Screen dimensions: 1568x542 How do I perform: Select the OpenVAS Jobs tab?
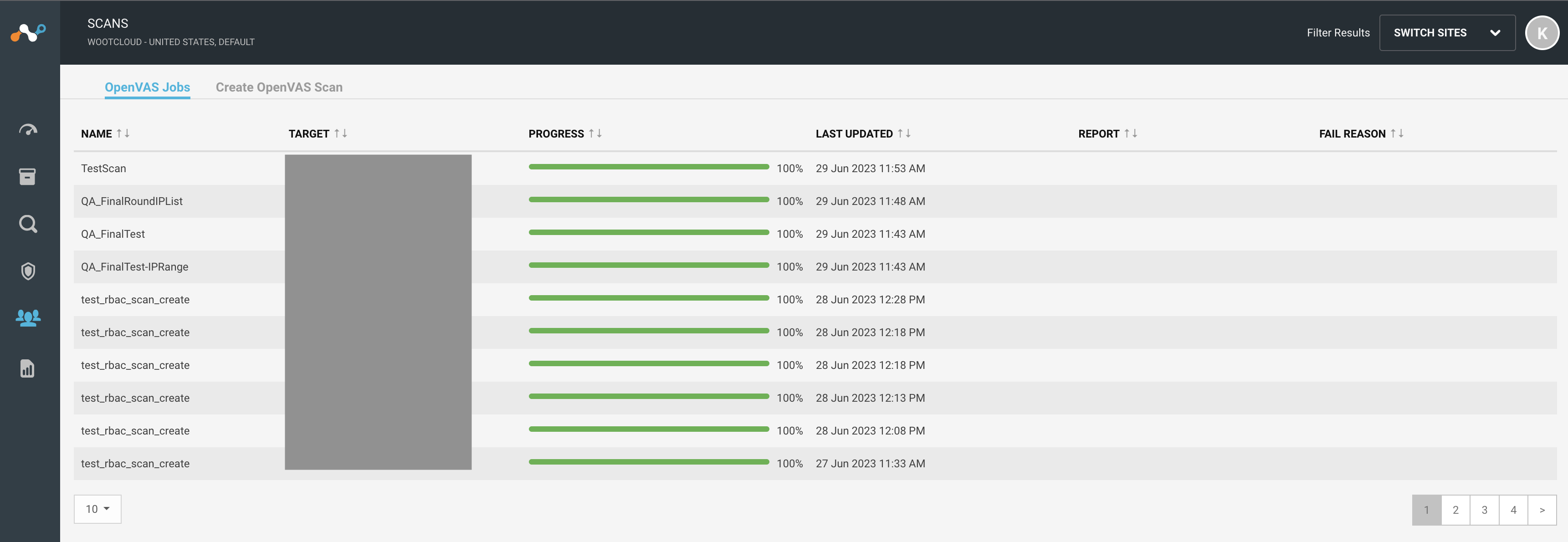[147, 87]
